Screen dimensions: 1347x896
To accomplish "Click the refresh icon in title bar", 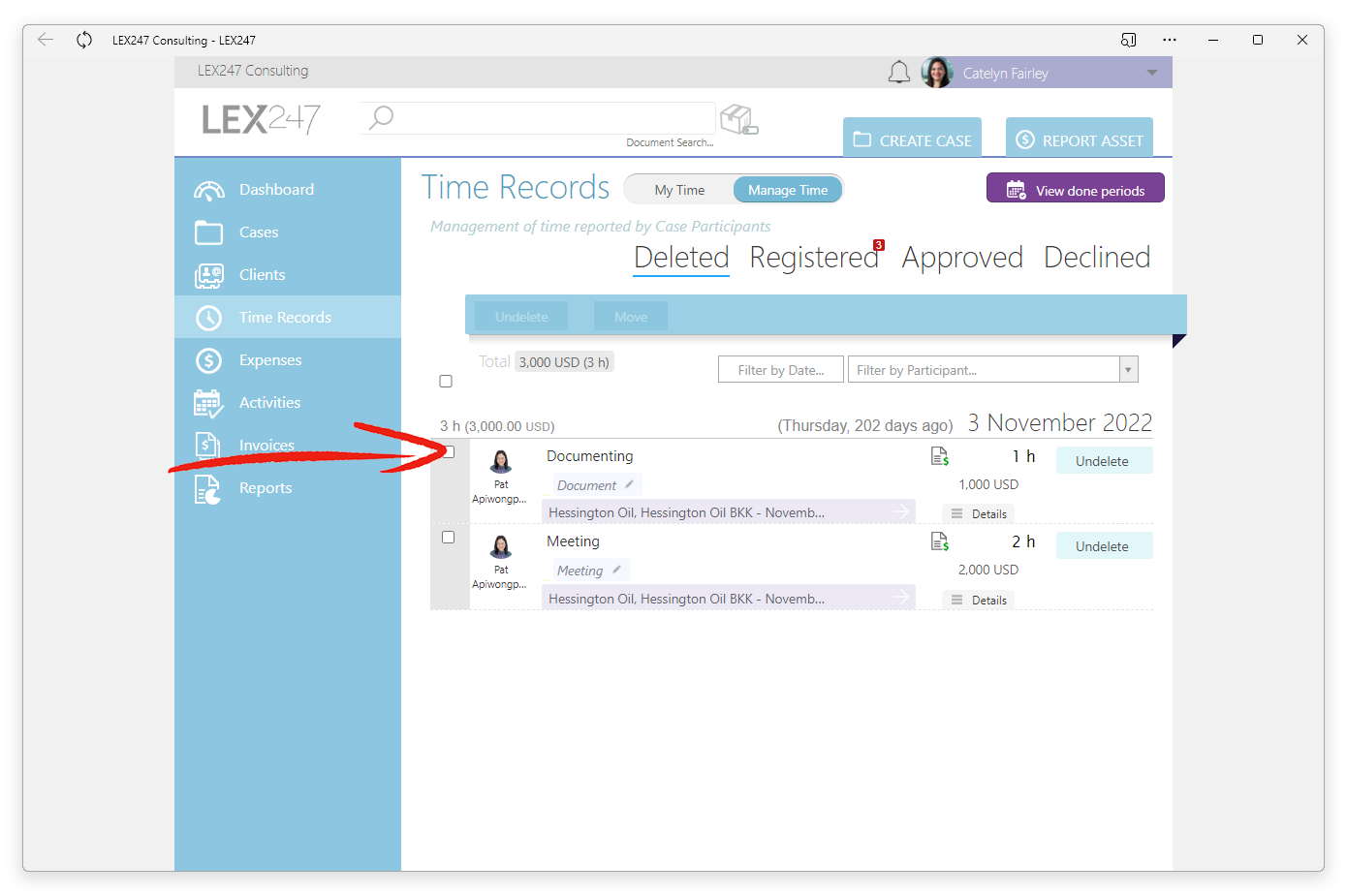I will click(x=84, y=40).
